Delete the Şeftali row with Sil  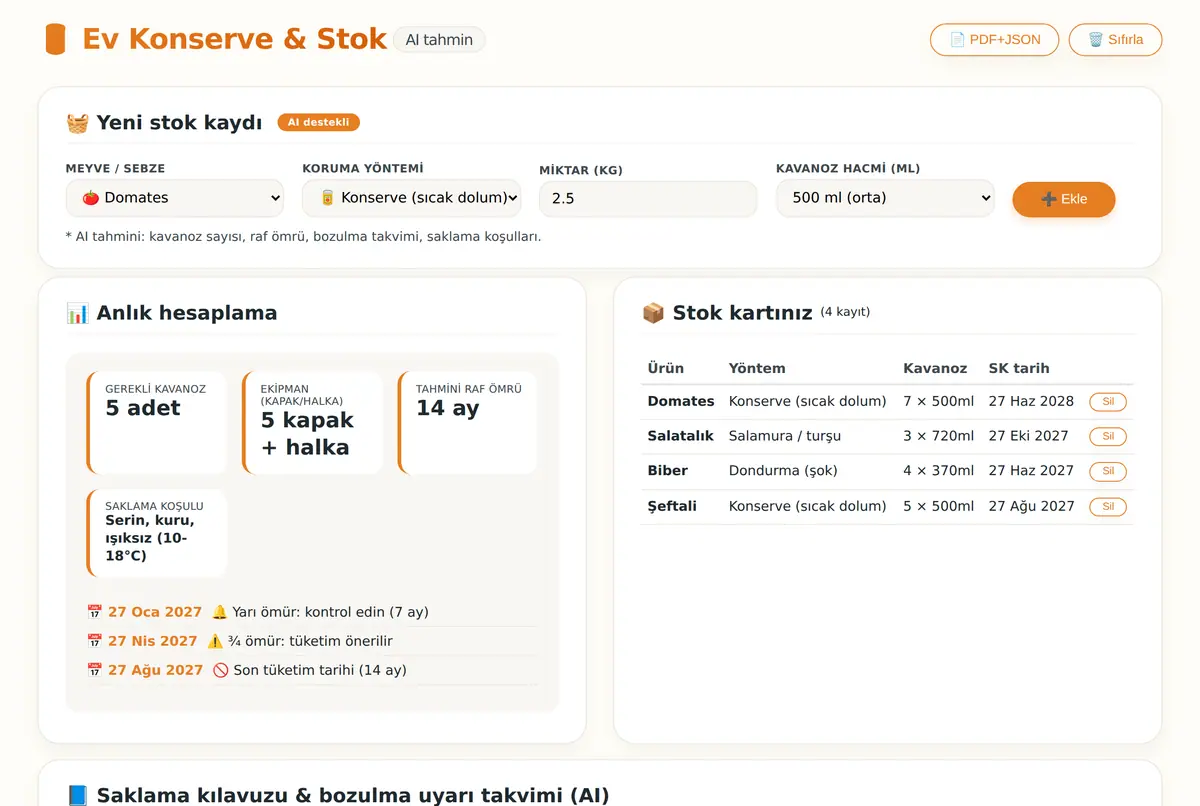[1108, 507]
